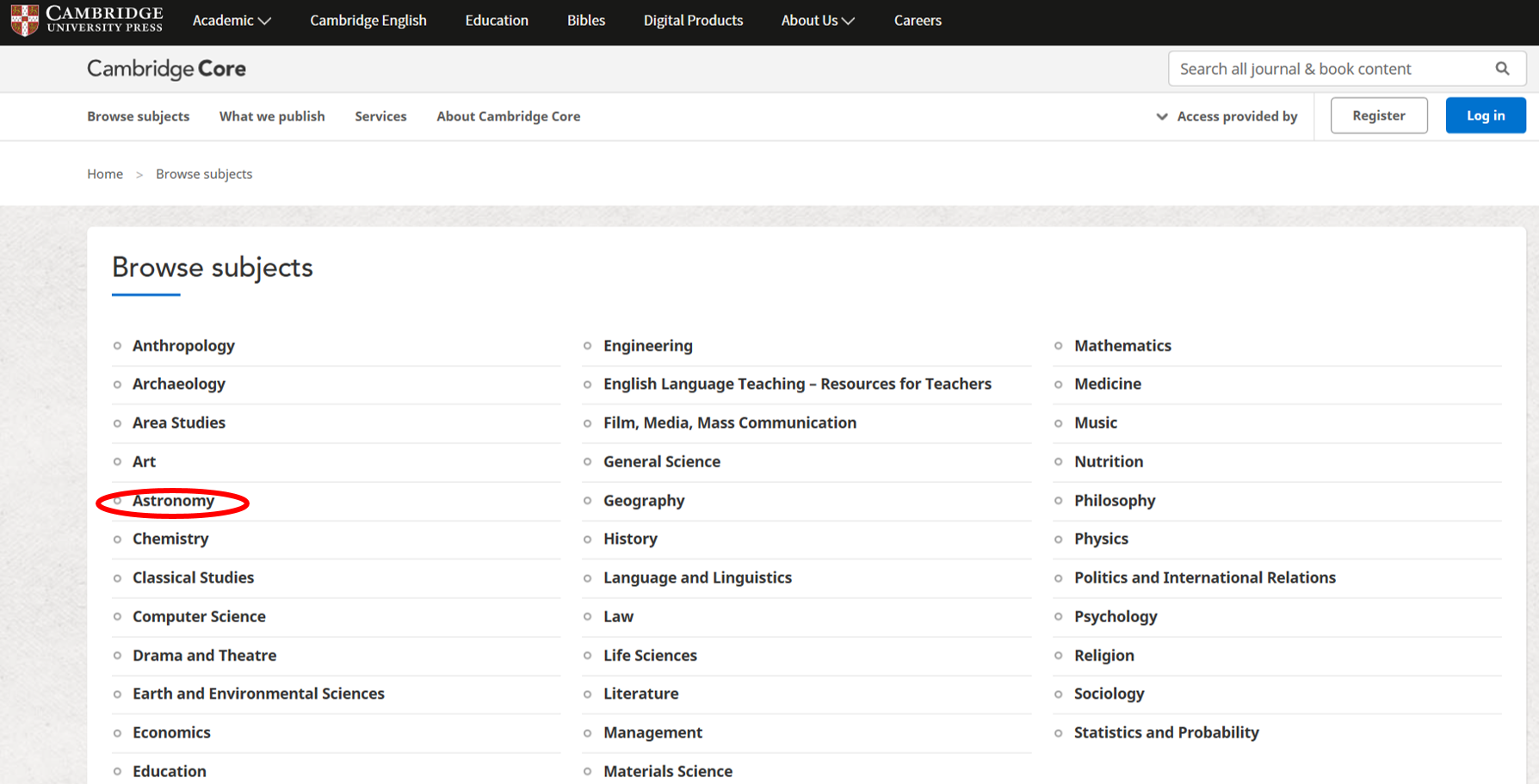Open Education in the top black bar
Screen dimensions: 1539x784
pyautogui.click(x=497, y=21)
